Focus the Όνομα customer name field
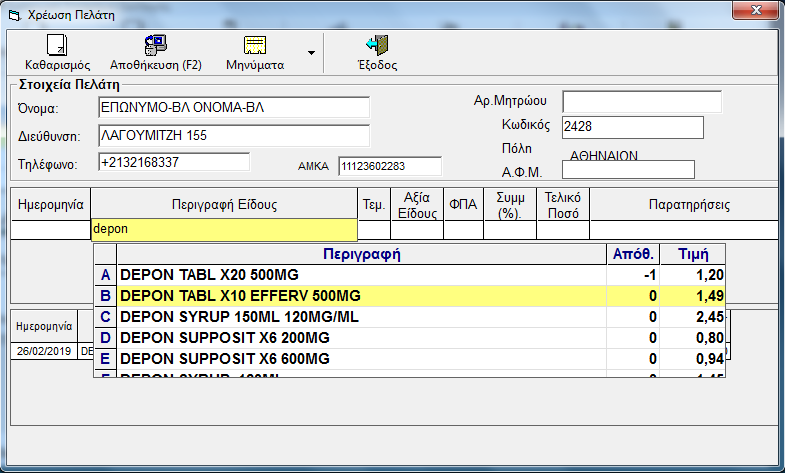The width and height of the screenshot is (785, 473). pos(234,108)
